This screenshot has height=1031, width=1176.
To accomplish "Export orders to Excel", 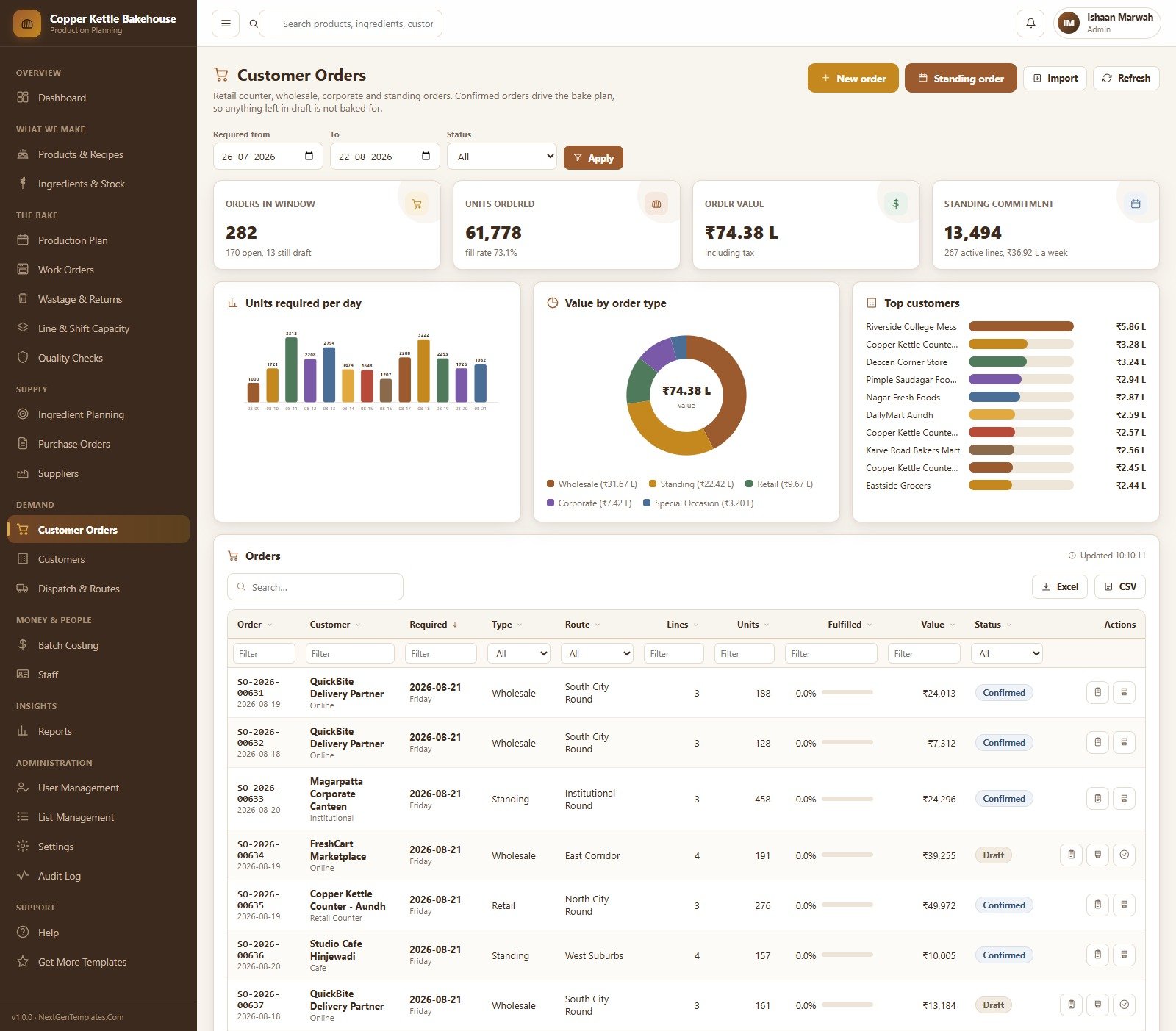I will [x=1059, y=586].
